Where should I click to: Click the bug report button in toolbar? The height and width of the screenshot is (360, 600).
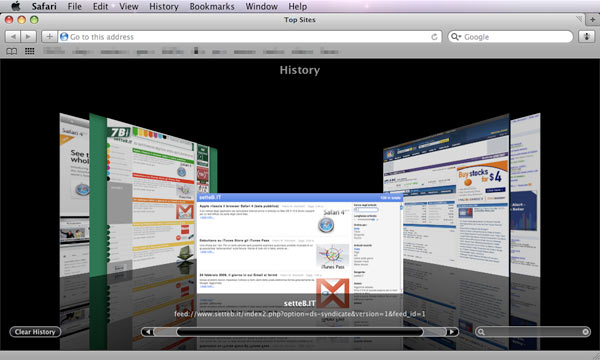click(x=586, y=37)
